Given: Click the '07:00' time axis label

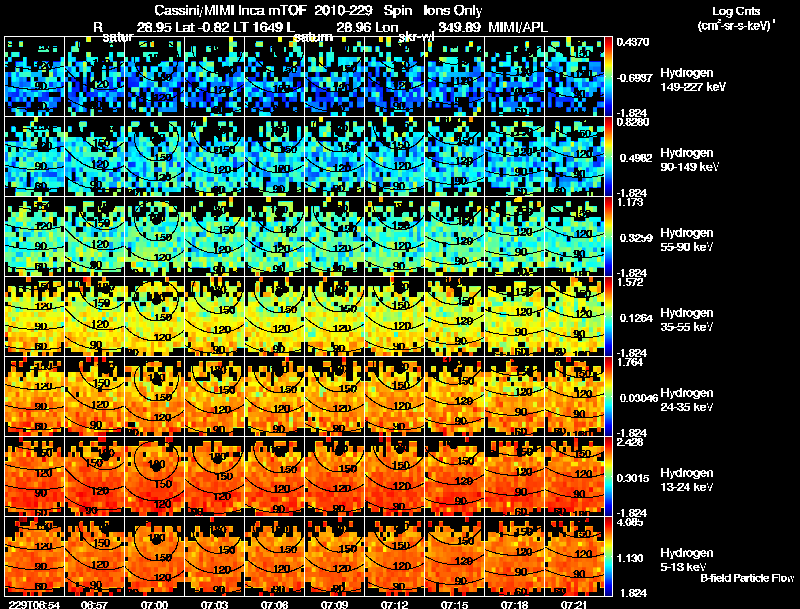Looking at the screenshot, I should pyautogui.click(x=154, y=604).
